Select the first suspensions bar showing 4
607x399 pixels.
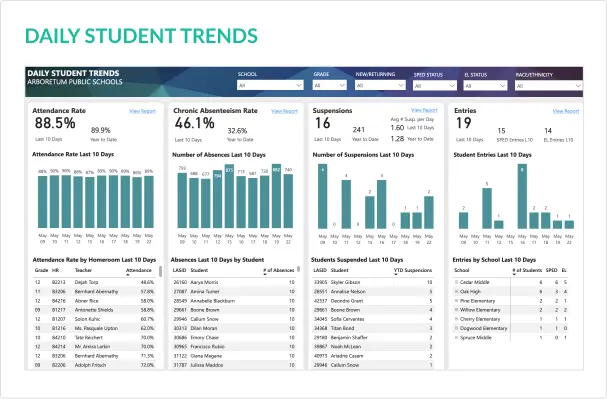click(322, 196)
